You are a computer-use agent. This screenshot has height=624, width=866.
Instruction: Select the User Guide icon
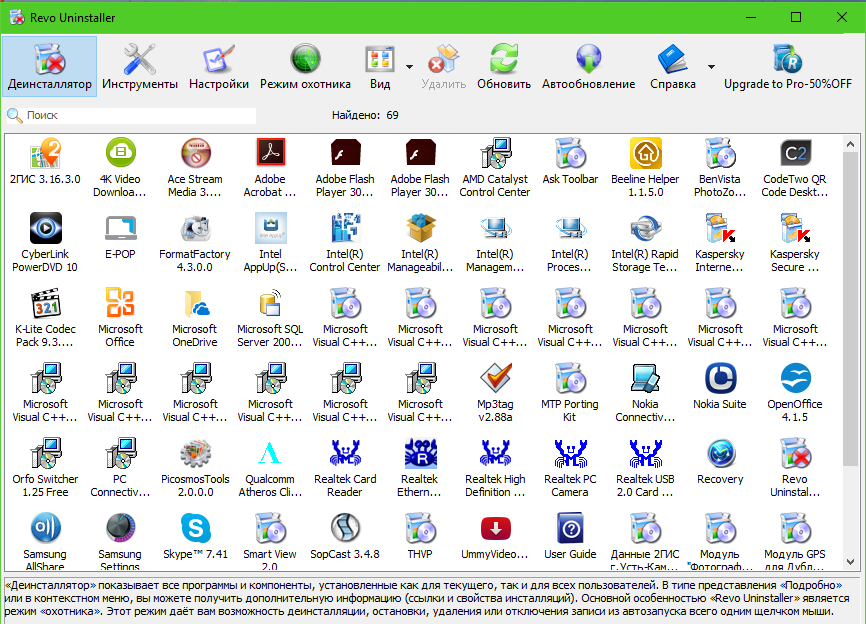pos(571,528)
